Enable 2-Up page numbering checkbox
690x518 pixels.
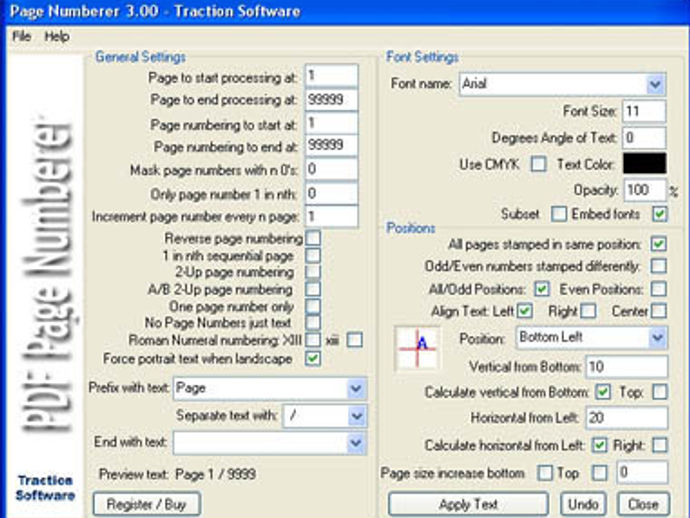pyautogui.click(x=313, y=272)
